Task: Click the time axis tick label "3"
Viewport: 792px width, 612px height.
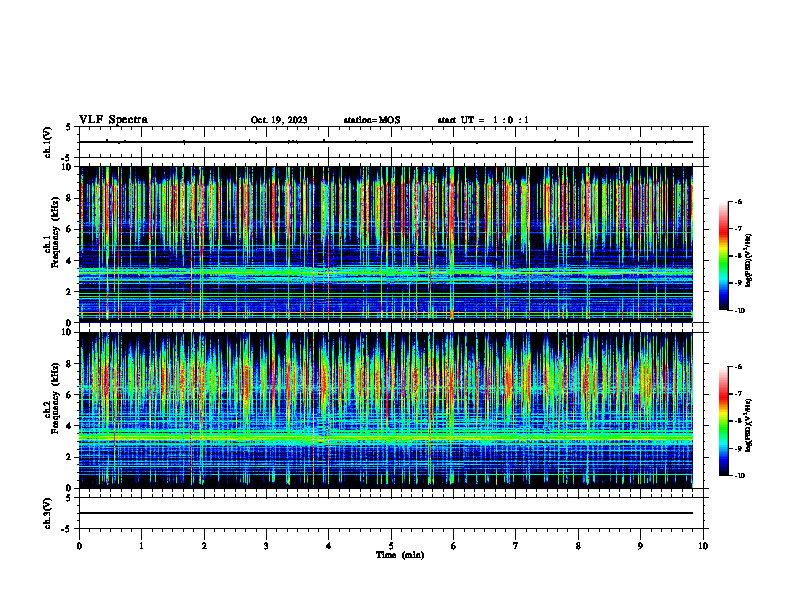Action: (x=266, y=546)
